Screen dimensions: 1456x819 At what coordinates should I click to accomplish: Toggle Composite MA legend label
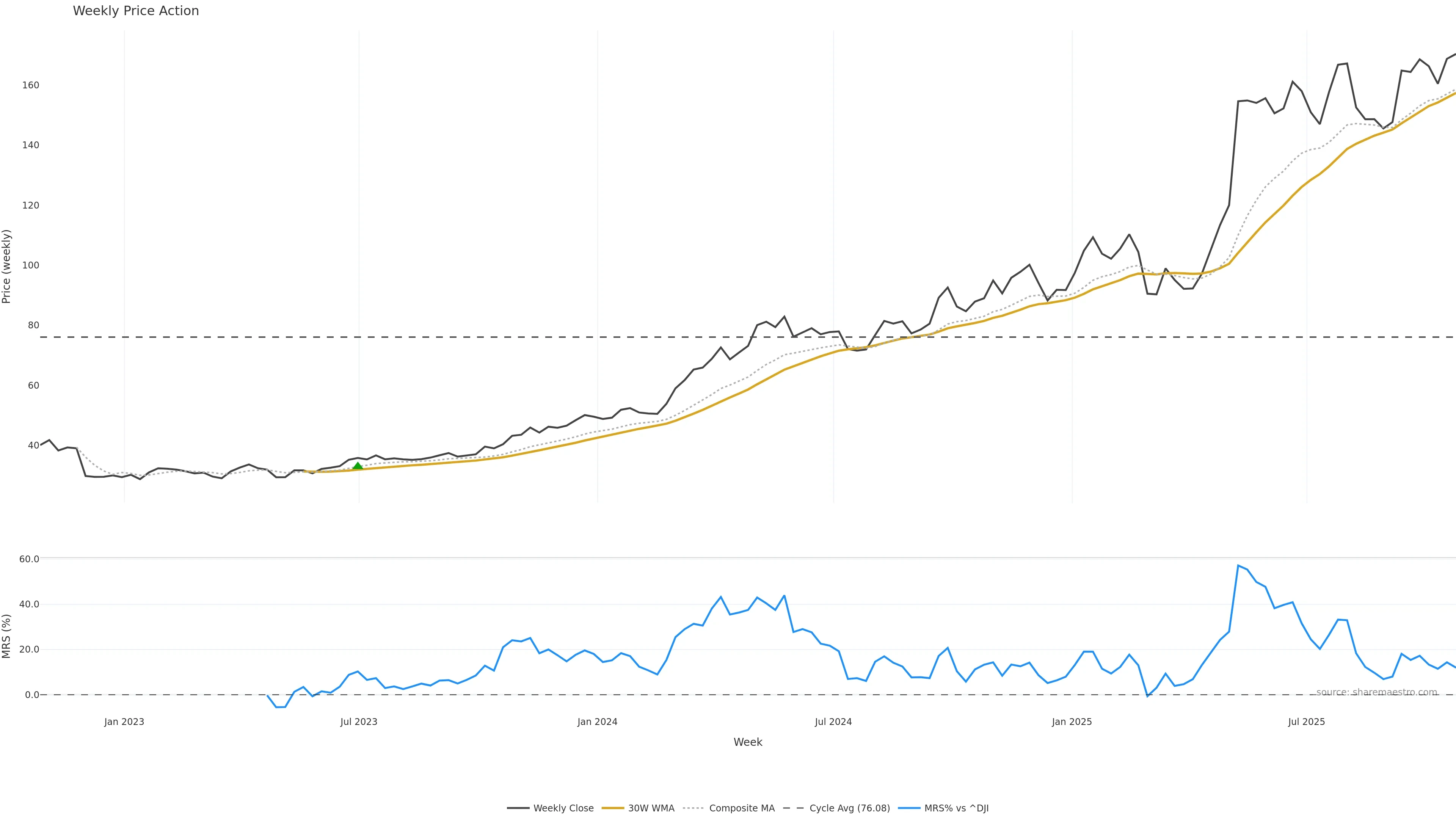click(x=742, y=808)
